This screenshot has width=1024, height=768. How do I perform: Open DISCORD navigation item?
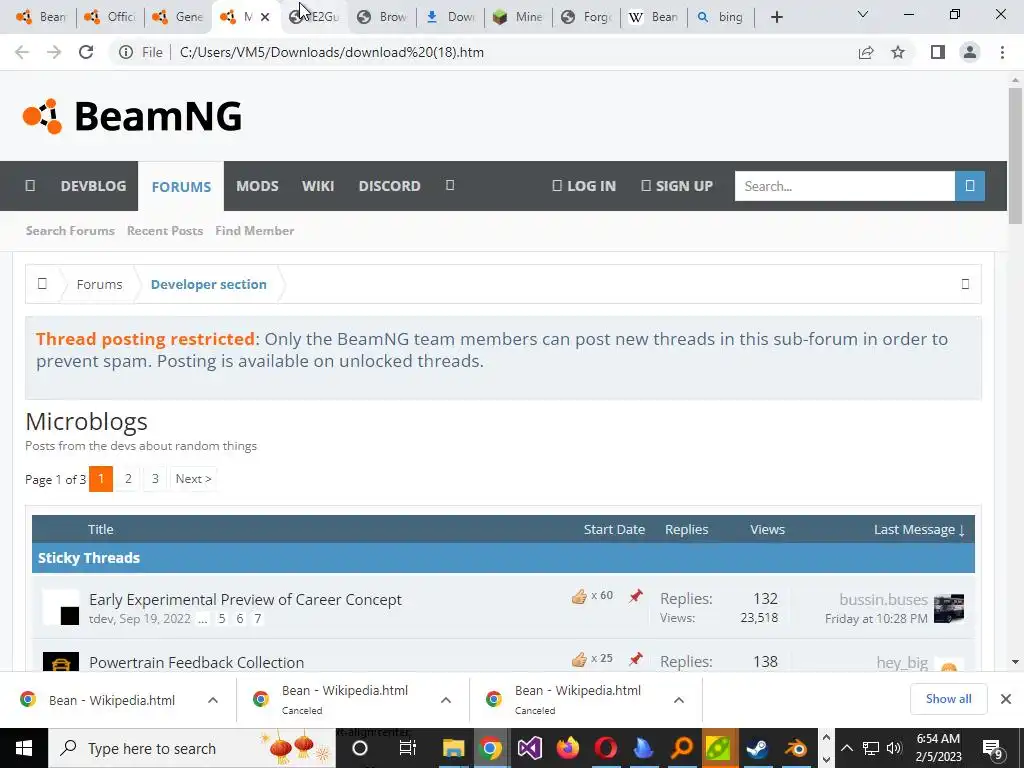pos(389,186)
